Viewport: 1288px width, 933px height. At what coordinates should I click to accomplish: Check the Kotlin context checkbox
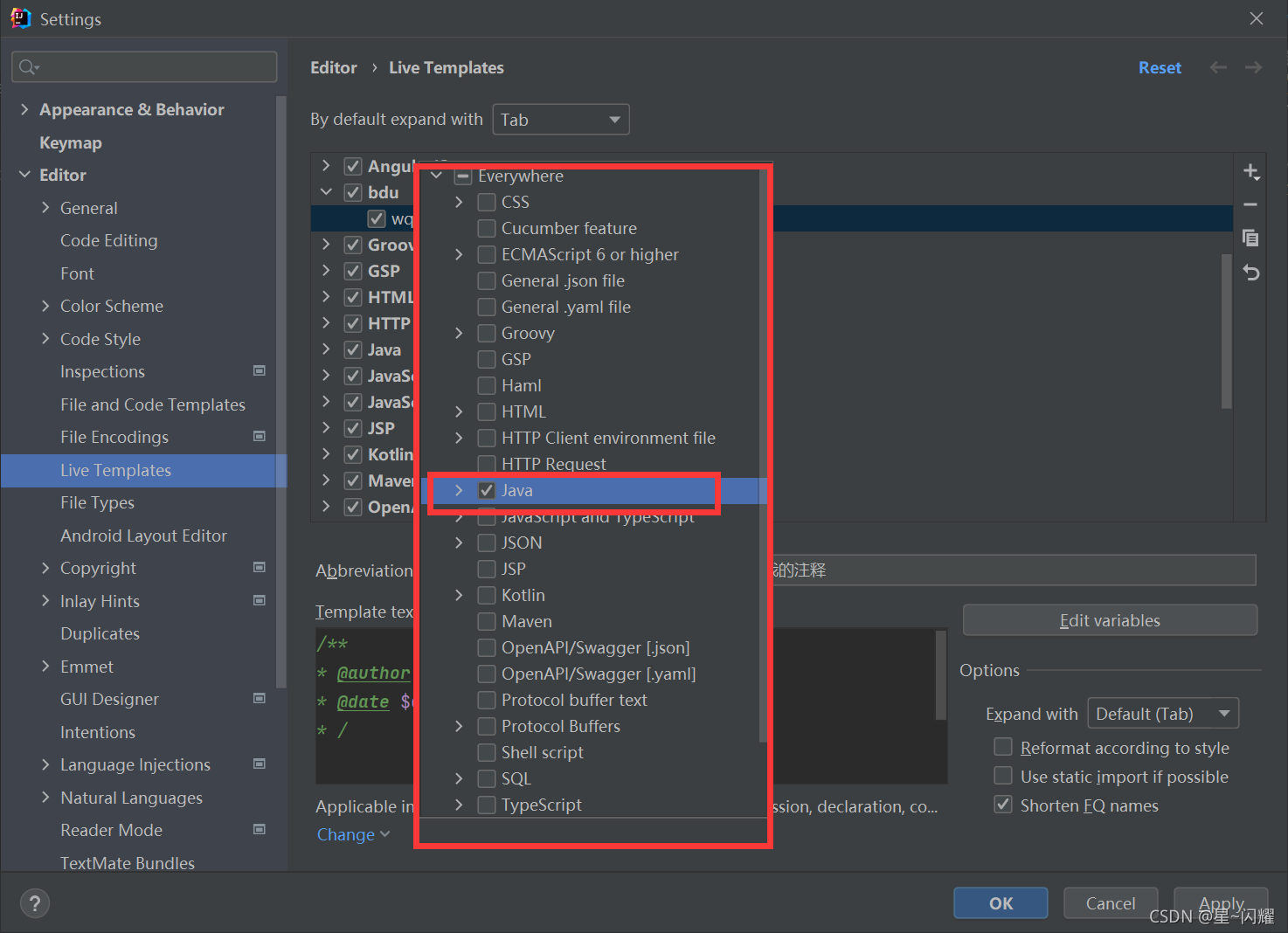pyautogui.click(x=487, y=595)
